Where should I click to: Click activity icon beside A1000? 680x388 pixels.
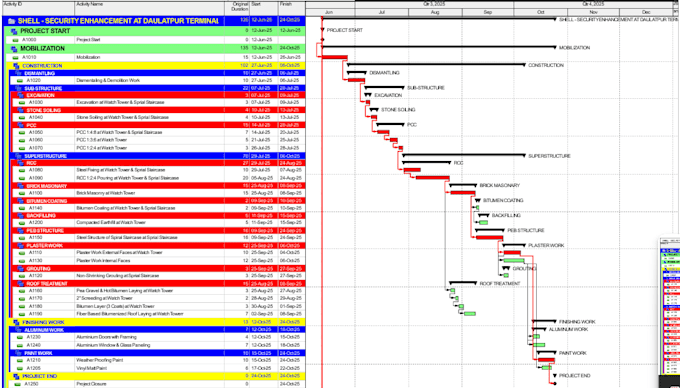(16, 40)
